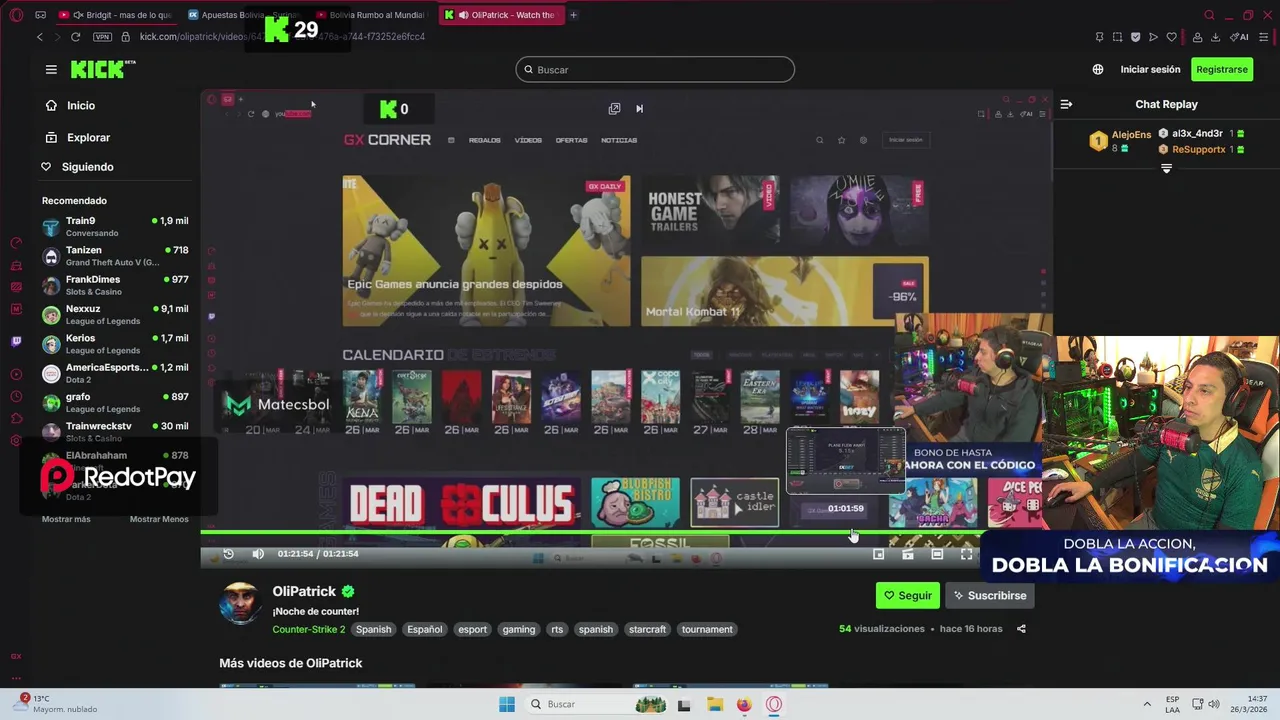
Task: Click the Opera GX taskbar icon
Action: (x=774, y=704)
